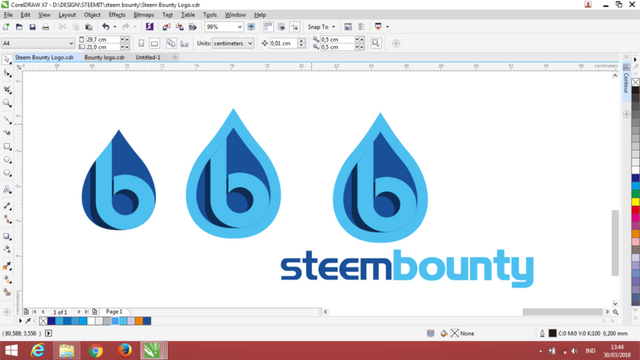Click the Import icon
The height and width of the screenshot is (360, 640).
click(166, 27)
